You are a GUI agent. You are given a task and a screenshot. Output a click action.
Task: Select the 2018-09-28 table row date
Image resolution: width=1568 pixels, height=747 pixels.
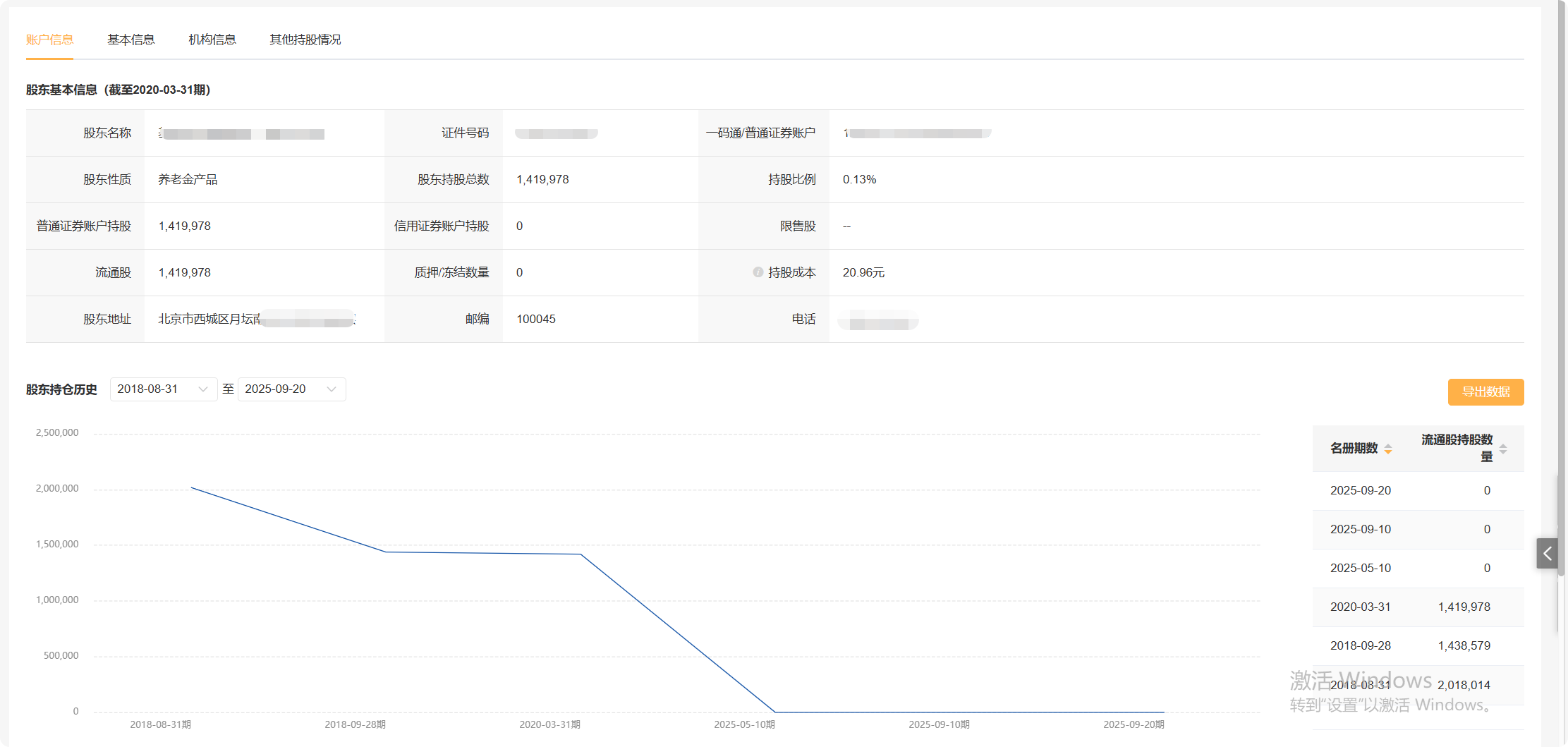pos(1361,646)
